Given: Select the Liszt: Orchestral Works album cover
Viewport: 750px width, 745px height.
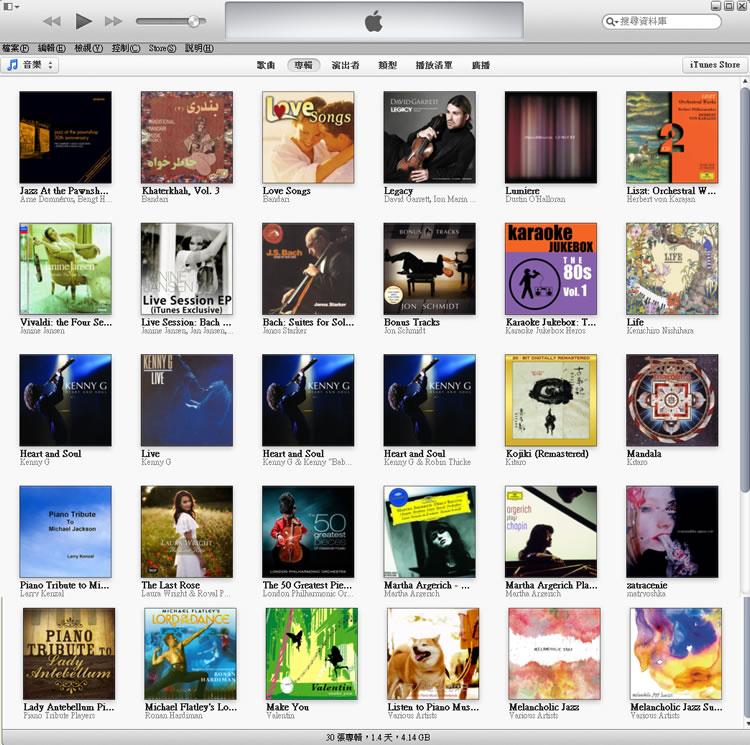Looking at the screenshot, I should click(x=672, y=137).
